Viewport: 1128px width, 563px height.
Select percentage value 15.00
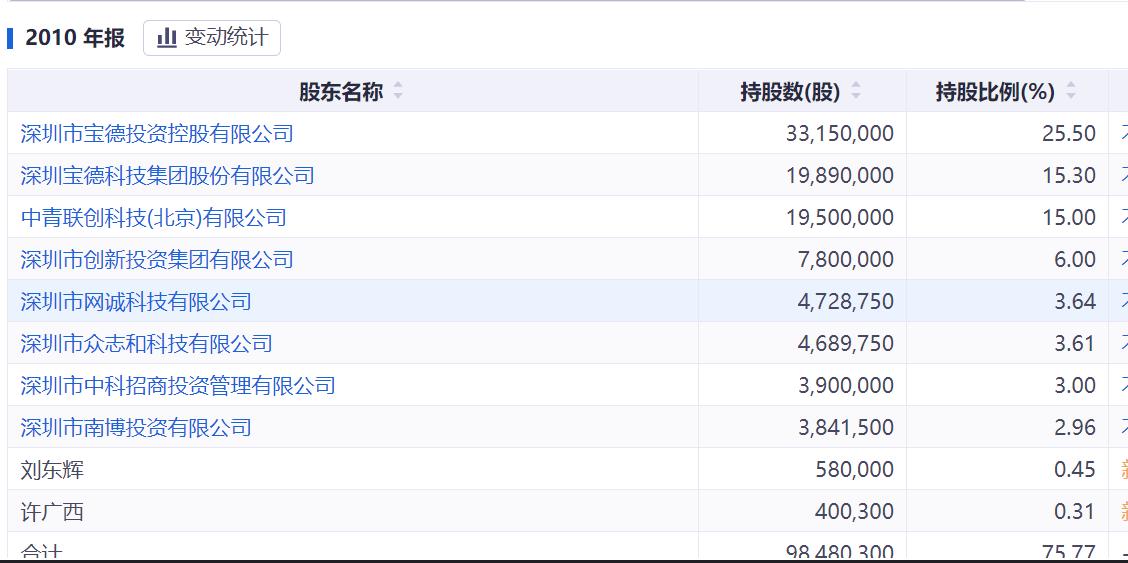click(x=1069, y=217)
